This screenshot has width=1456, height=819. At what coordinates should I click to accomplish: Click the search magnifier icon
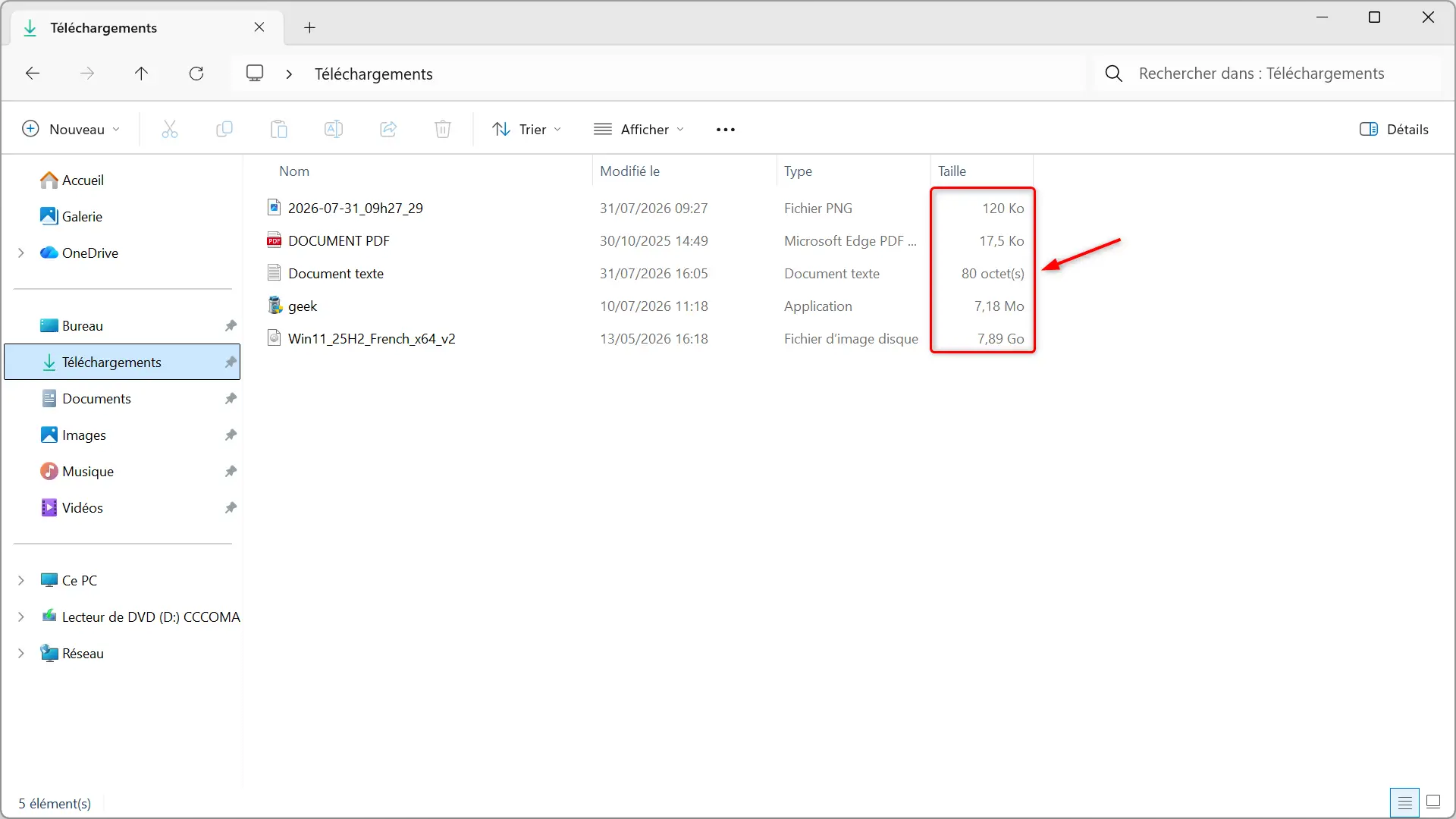(1114, 74)
